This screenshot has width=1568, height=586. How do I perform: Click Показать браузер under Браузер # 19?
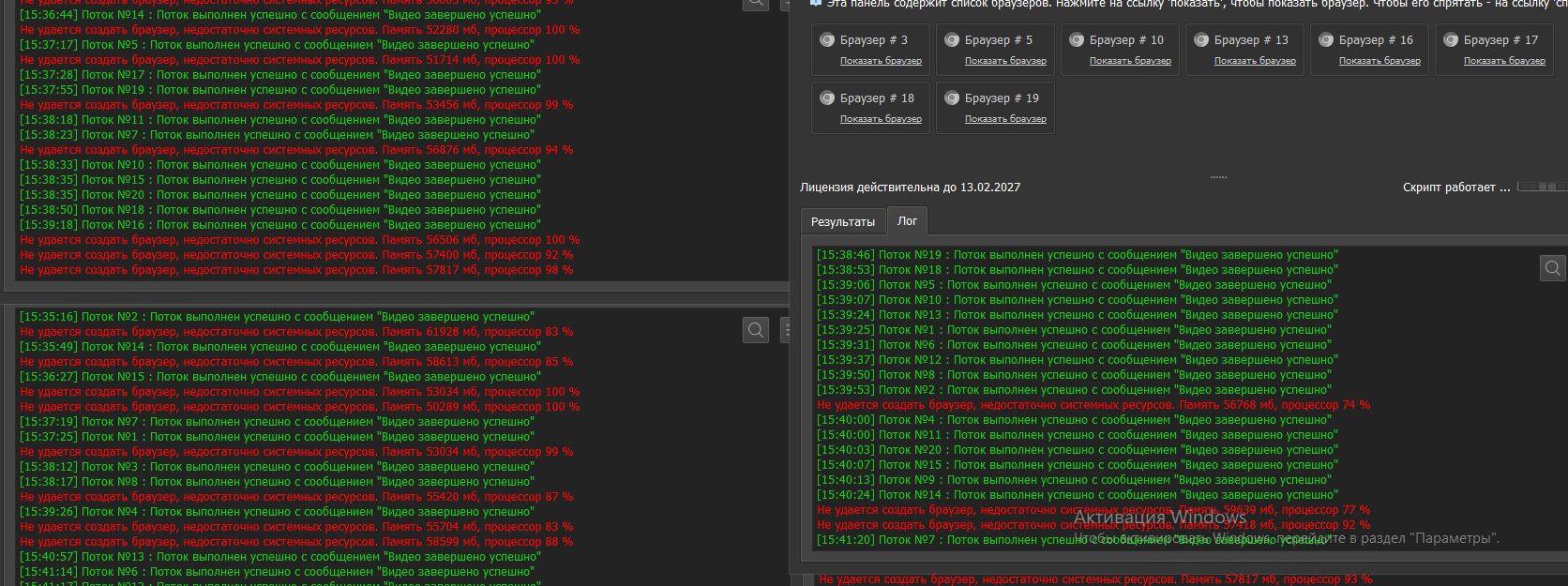1005,119
